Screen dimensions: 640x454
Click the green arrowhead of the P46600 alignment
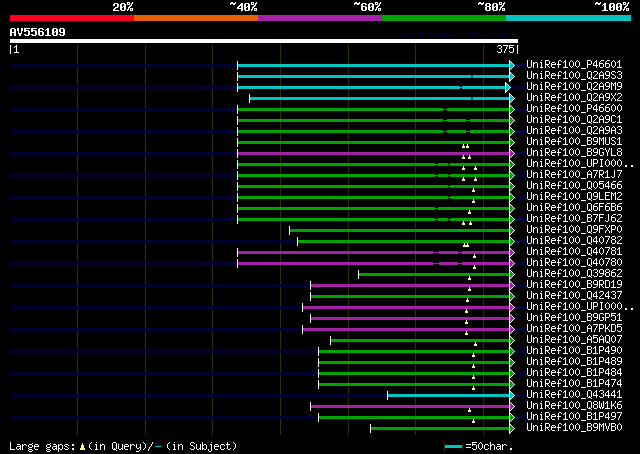click(512, 109)
